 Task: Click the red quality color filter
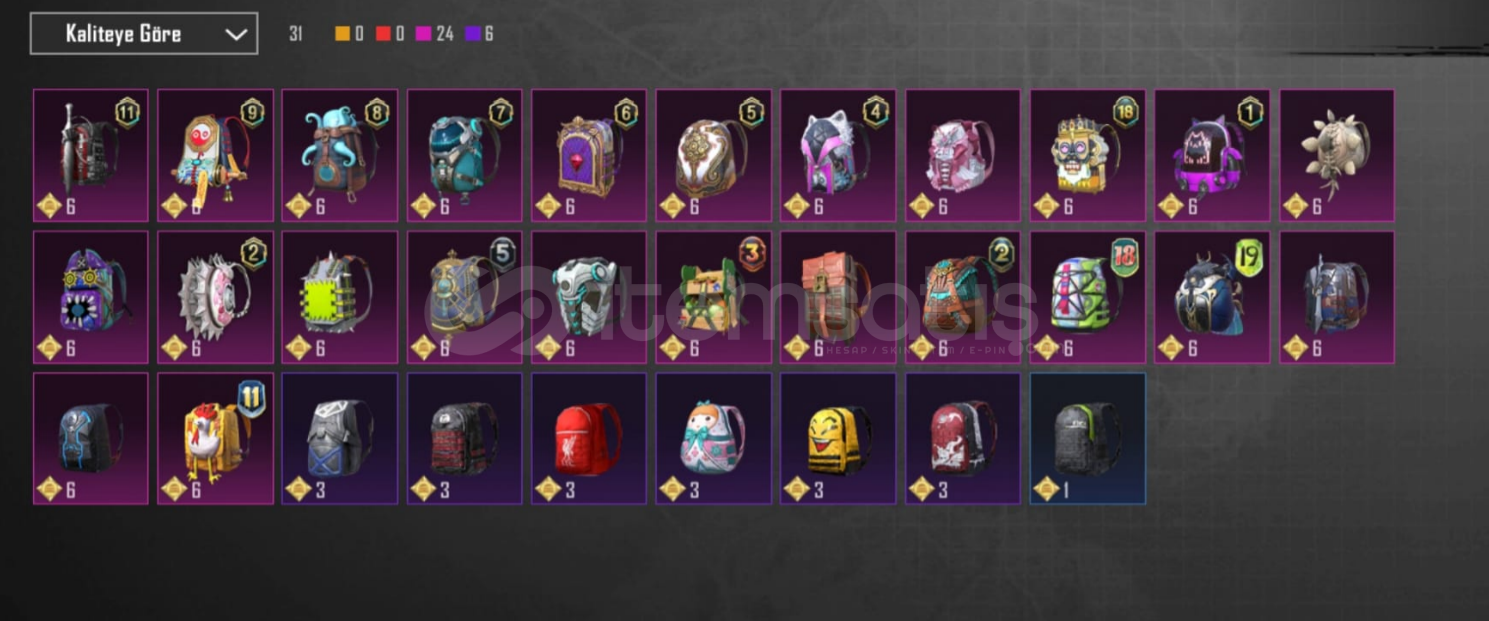click(383, 34)
